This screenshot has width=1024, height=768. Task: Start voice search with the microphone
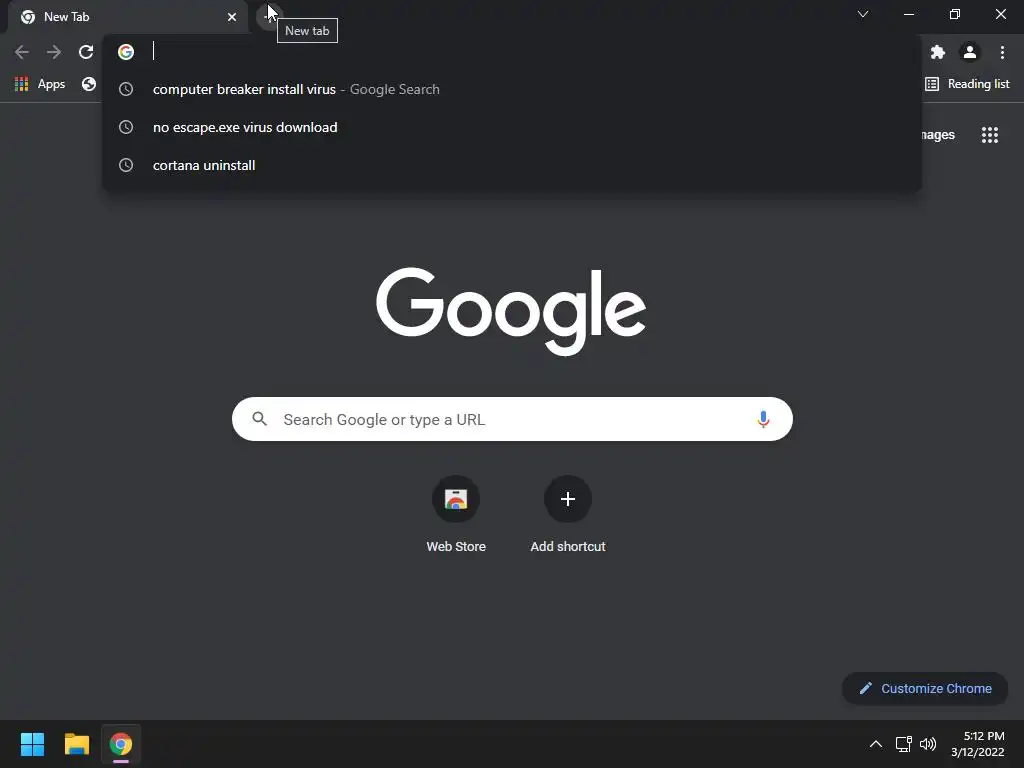tap(763, 419)
